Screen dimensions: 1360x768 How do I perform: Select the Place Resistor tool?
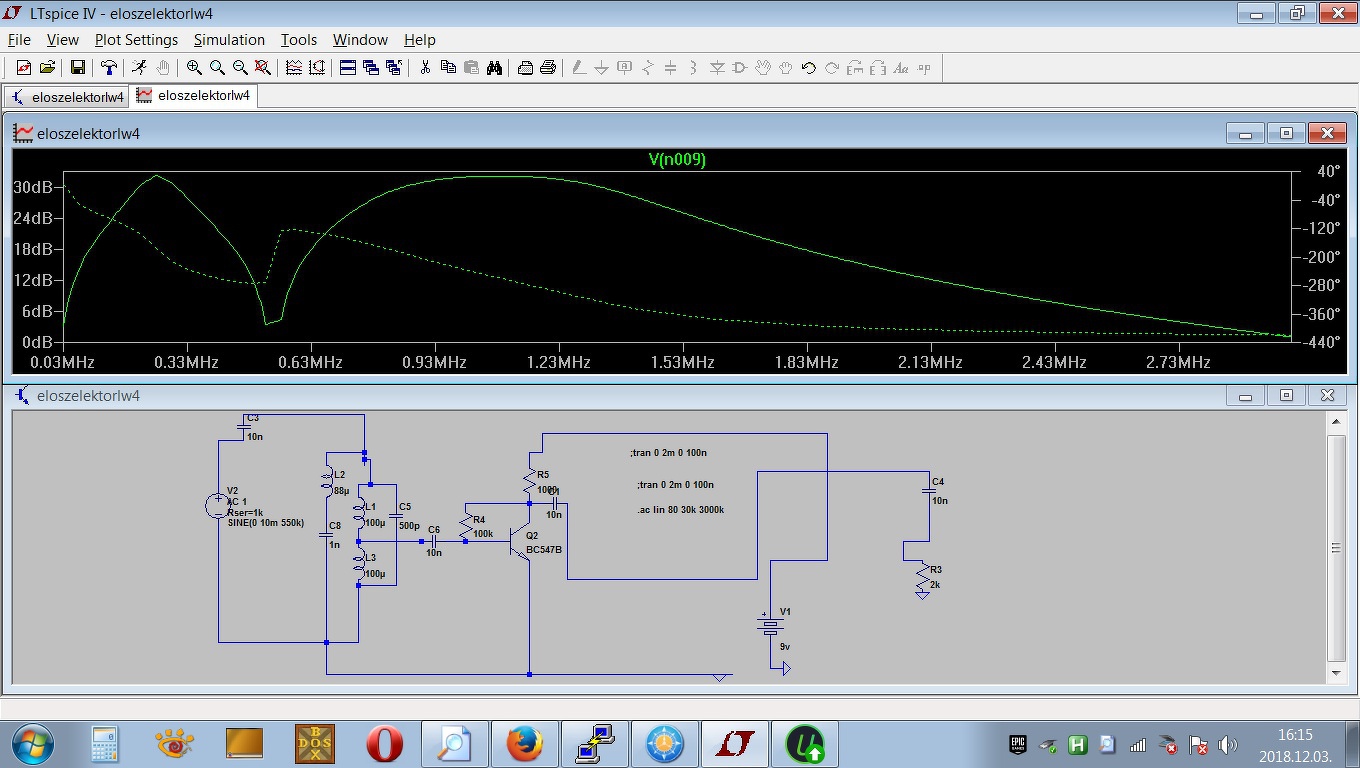648,68
